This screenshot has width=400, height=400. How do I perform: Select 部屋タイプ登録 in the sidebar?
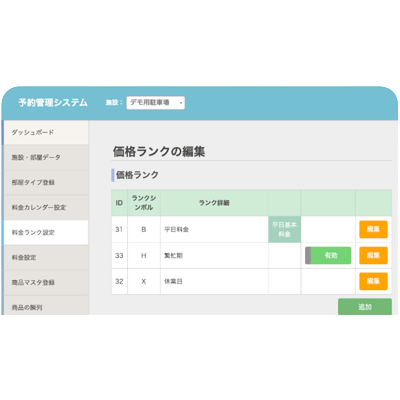tap(45, 183)
